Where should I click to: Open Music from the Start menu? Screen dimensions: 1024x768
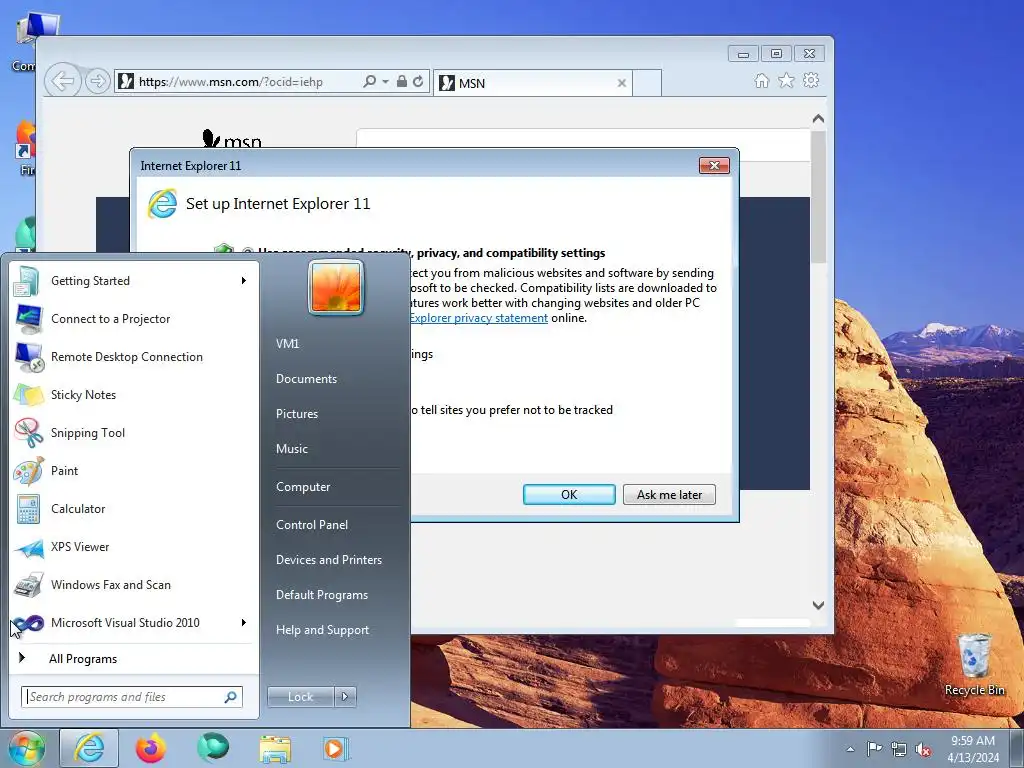(291, 449)
